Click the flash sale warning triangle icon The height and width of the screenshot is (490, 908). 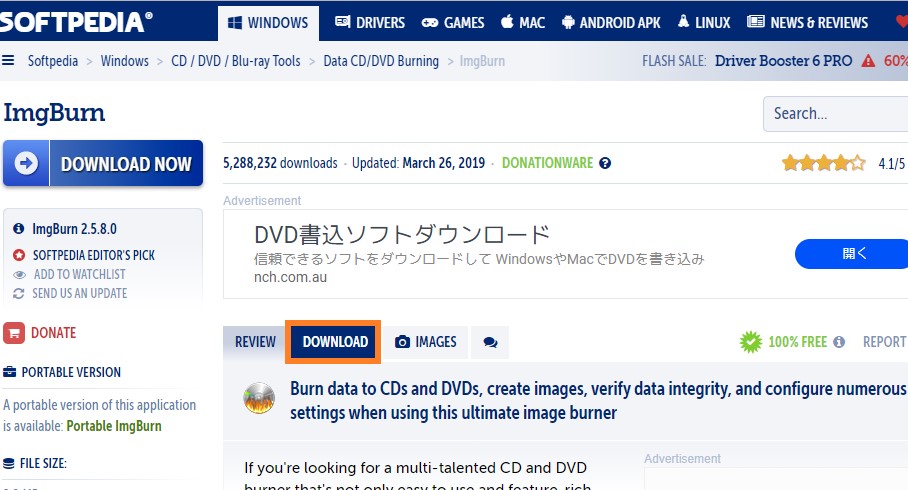click(x=868, y=60)
